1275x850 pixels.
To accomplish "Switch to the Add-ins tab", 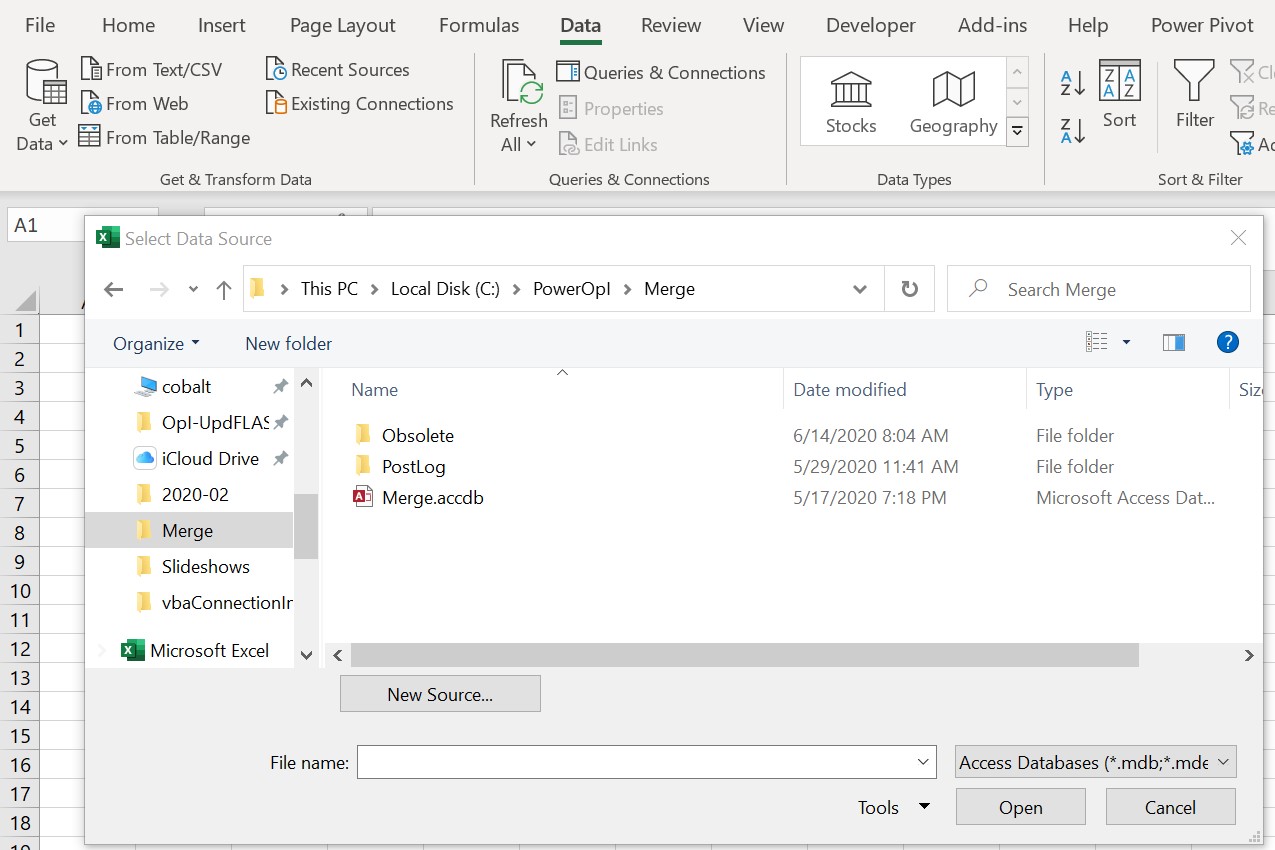I will click(993, 25).
